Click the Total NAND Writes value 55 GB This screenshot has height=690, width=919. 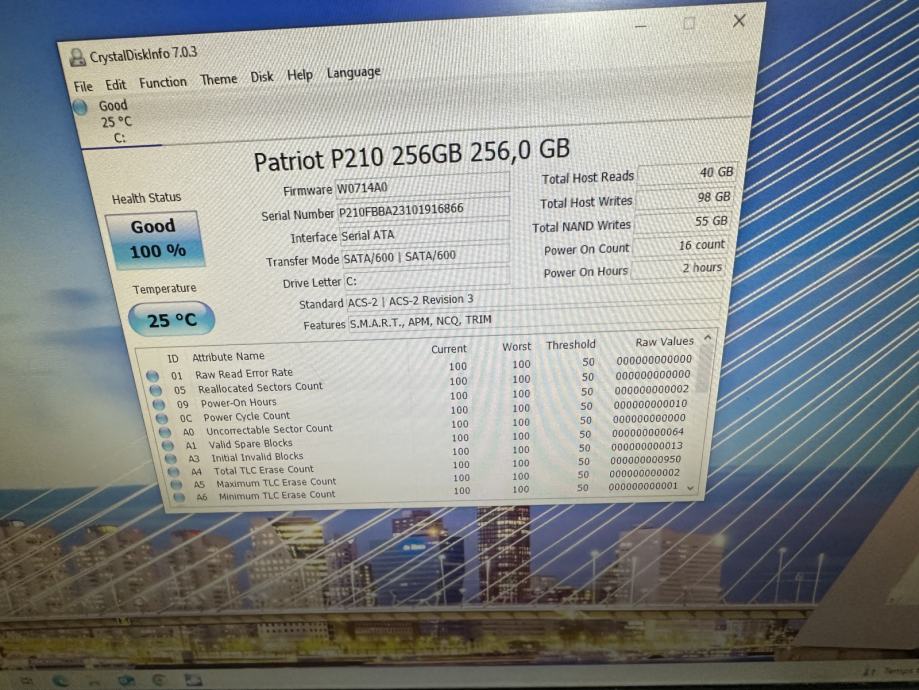click(682, 222)
